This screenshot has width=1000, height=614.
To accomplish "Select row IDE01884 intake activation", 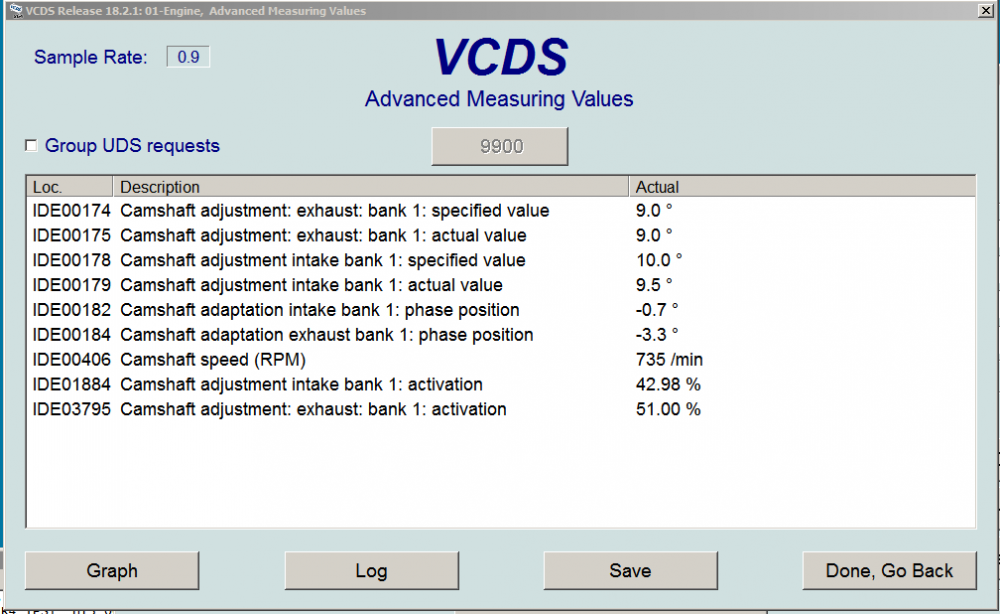I will tap(330, 384).
